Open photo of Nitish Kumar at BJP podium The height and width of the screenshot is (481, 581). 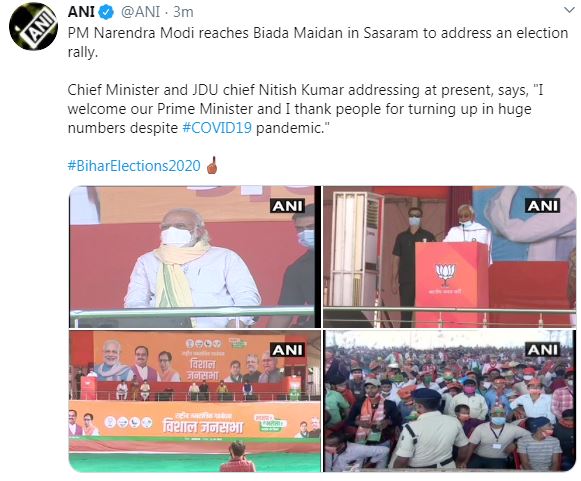coord(449,257)
